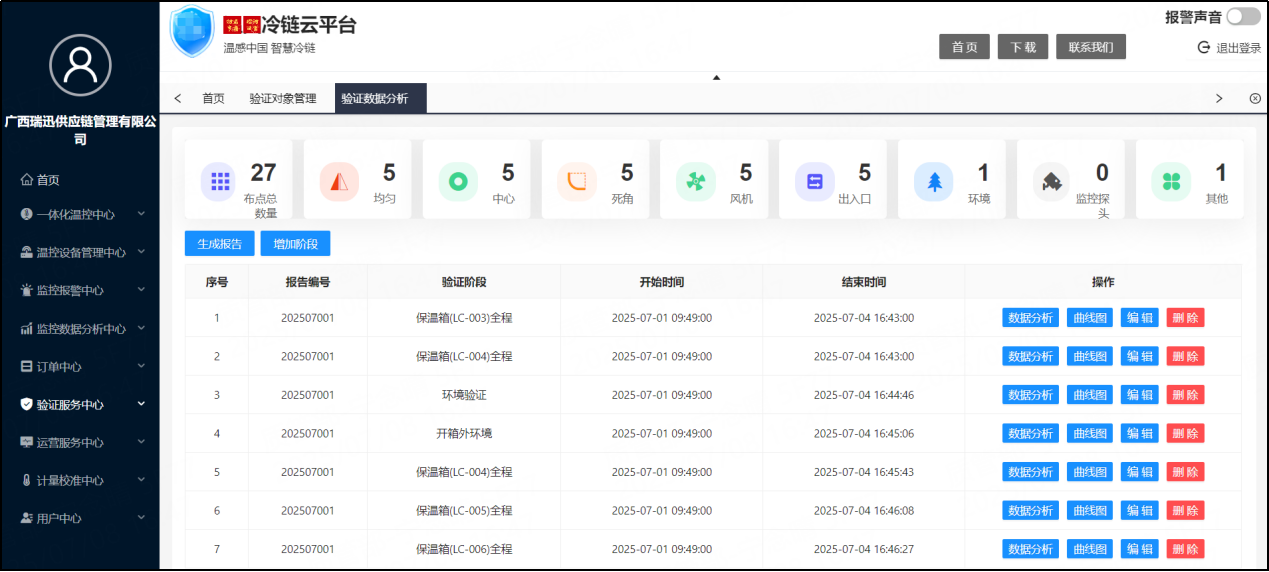
Task: Toggle the 报警声音 switch
Action: point(1243,16)
